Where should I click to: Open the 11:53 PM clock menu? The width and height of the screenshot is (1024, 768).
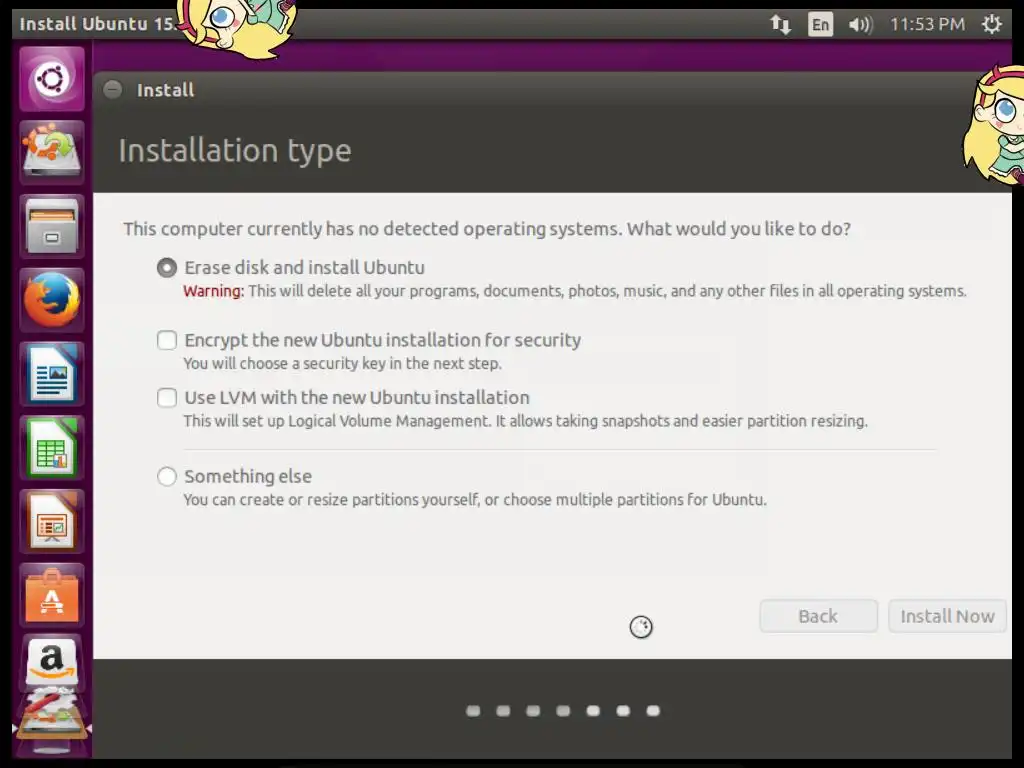coord(927,25)
